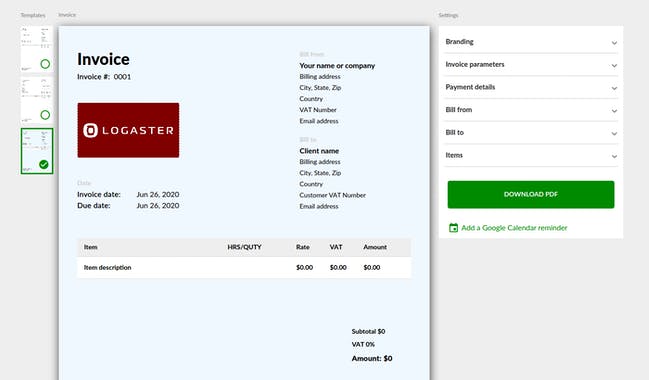This screenshot has height=380, width=649.
Task: Click the total Amount: $0 line
Action: click(x=372, y=358)
